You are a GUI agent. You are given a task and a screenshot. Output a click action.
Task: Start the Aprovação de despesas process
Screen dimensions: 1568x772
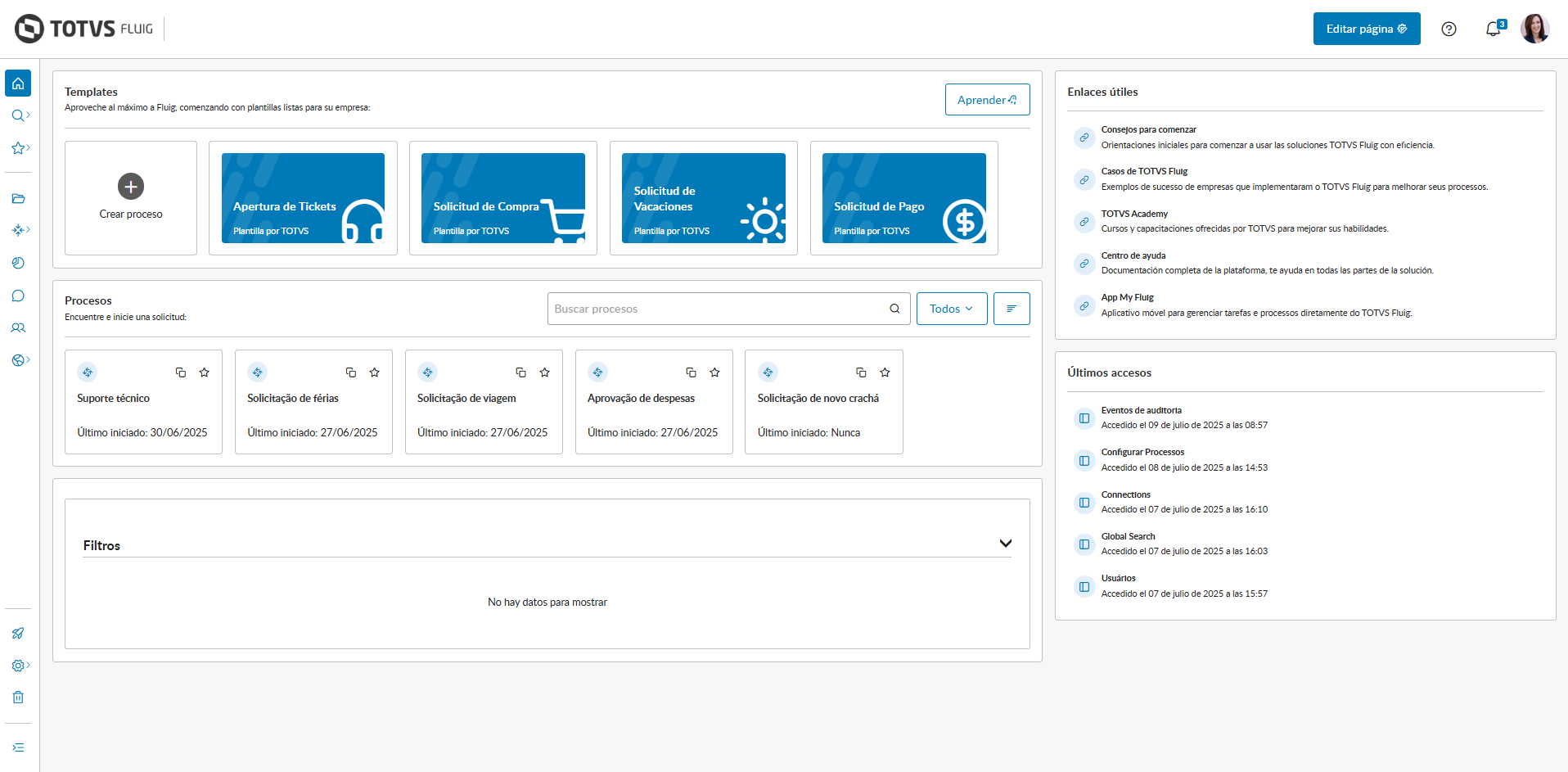[x=654, y=402]
